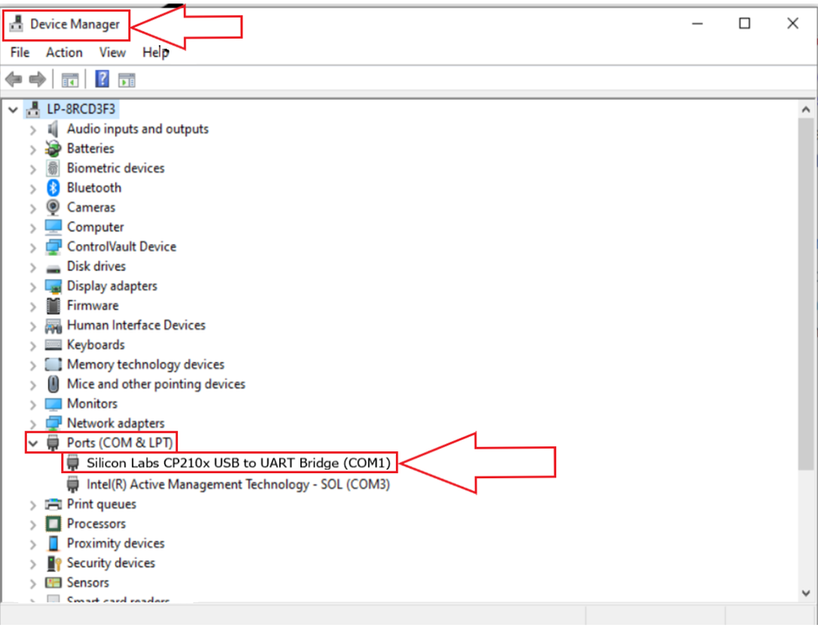Click the Batteries category icon
The height and width of the screenshot is (630, 818).
pyautogui.click(x=54, y=149)
